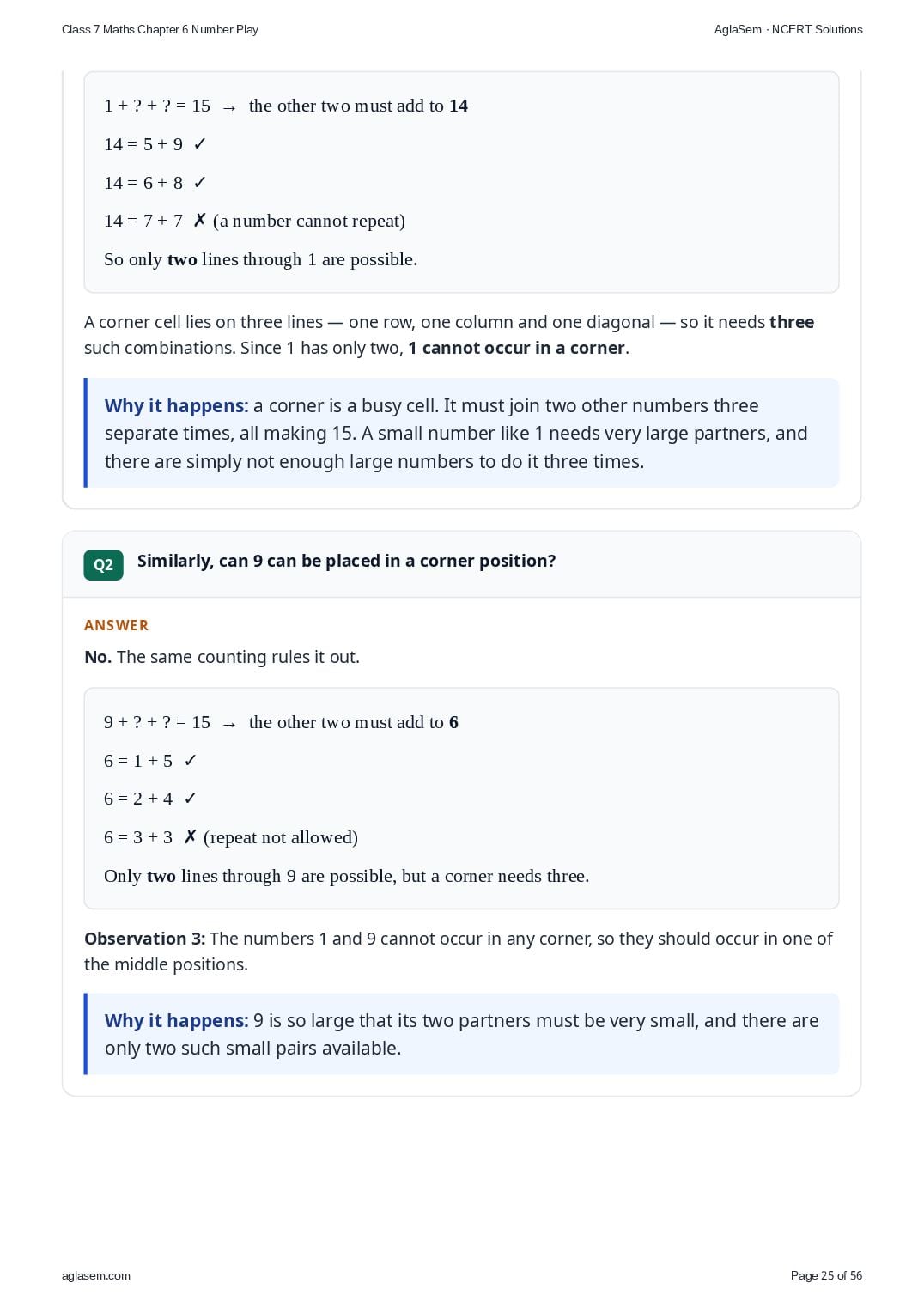Click the cross mark after 6 = 3 + 3

(191, 837)
